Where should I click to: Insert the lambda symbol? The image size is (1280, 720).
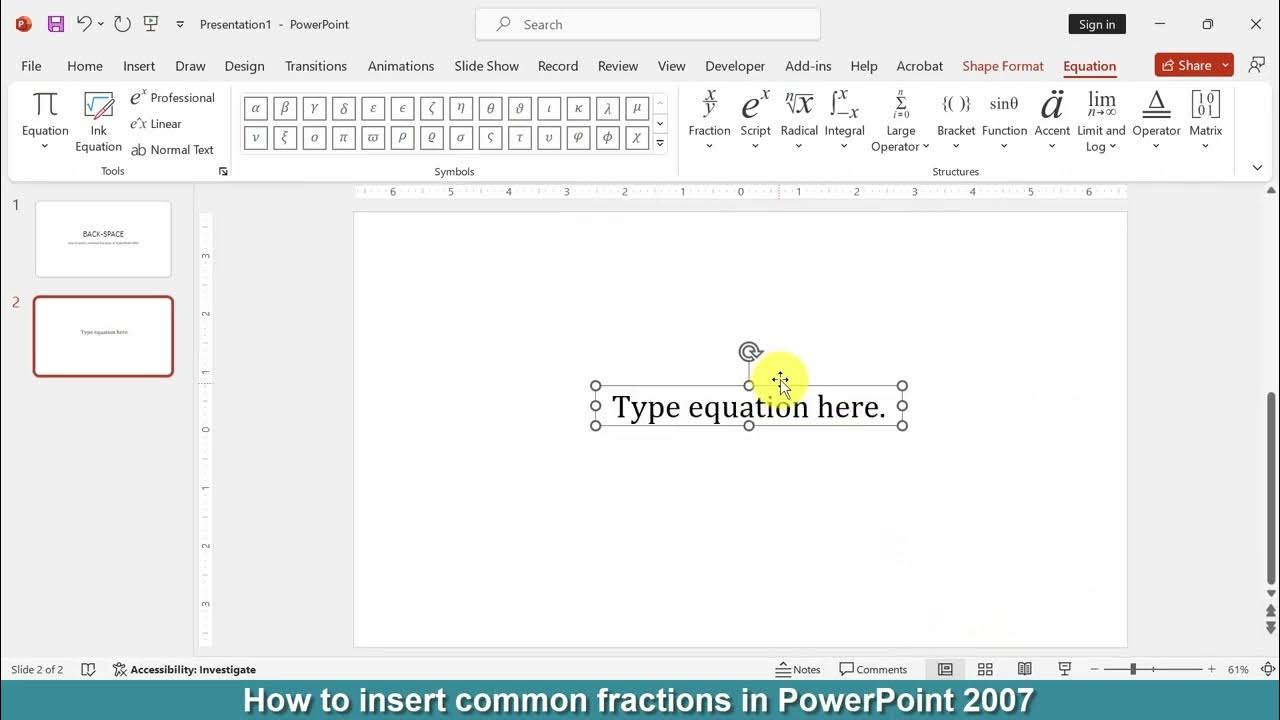[x=607, y=108]
